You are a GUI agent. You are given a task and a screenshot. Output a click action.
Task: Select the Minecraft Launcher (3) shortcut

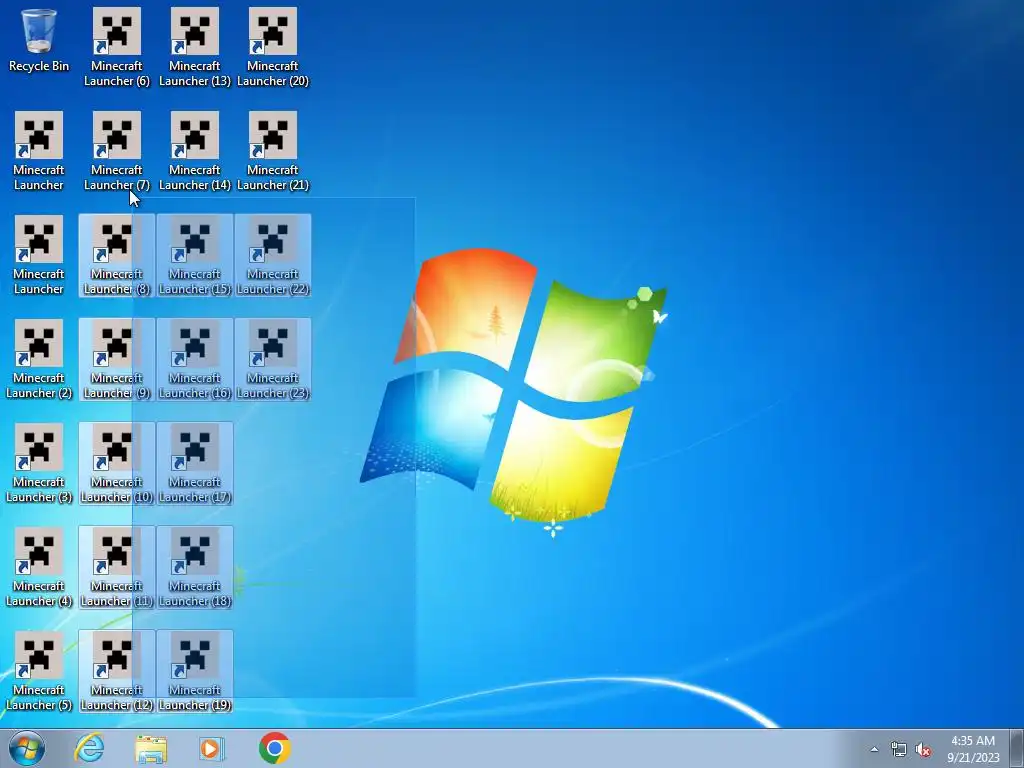(x=39, y=464)
